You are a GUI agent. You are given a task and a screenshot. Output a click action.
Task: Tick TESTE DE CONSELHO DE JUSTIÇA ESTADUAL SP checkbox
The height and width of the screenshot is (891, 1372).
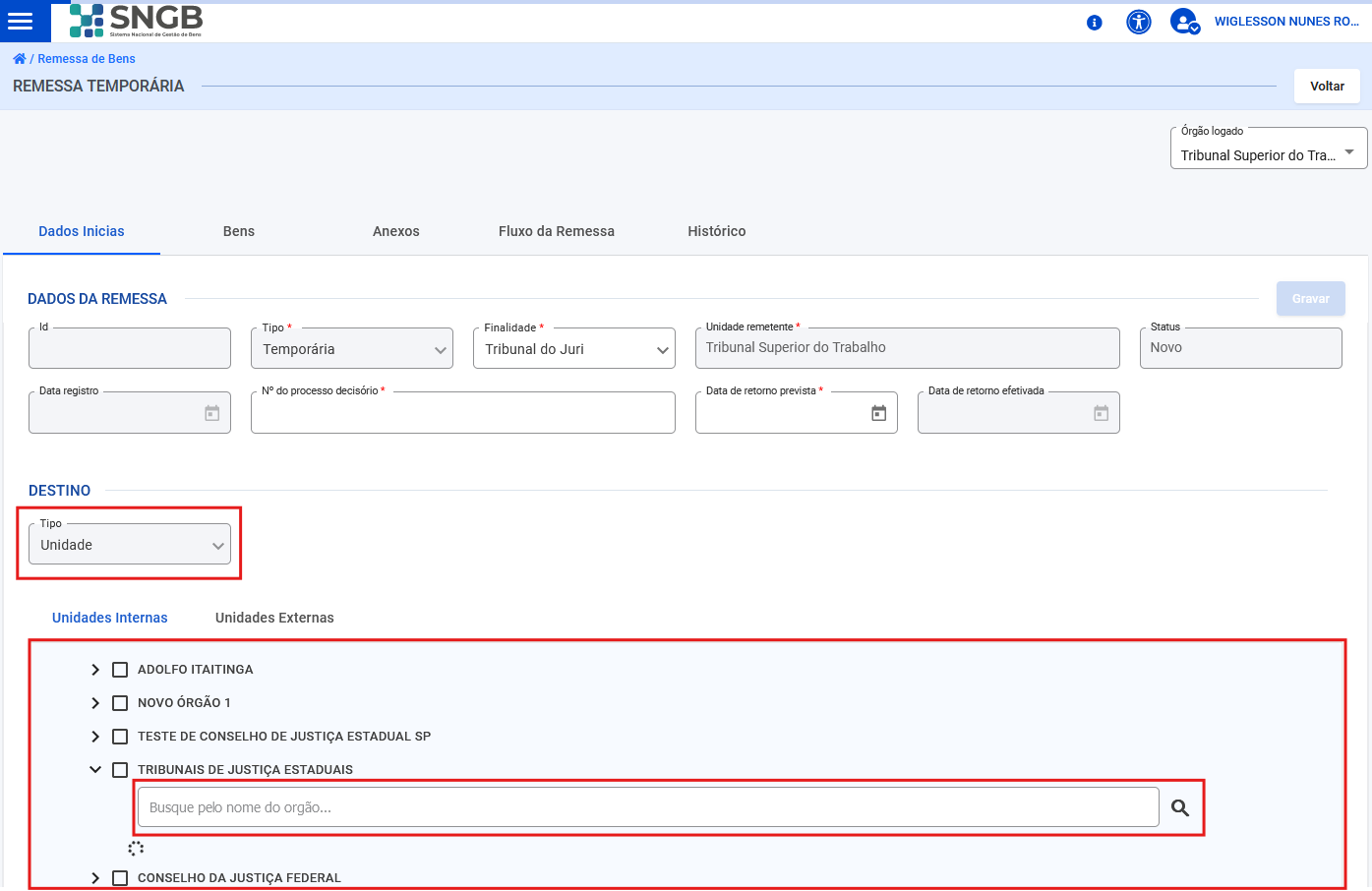(120, 737)
